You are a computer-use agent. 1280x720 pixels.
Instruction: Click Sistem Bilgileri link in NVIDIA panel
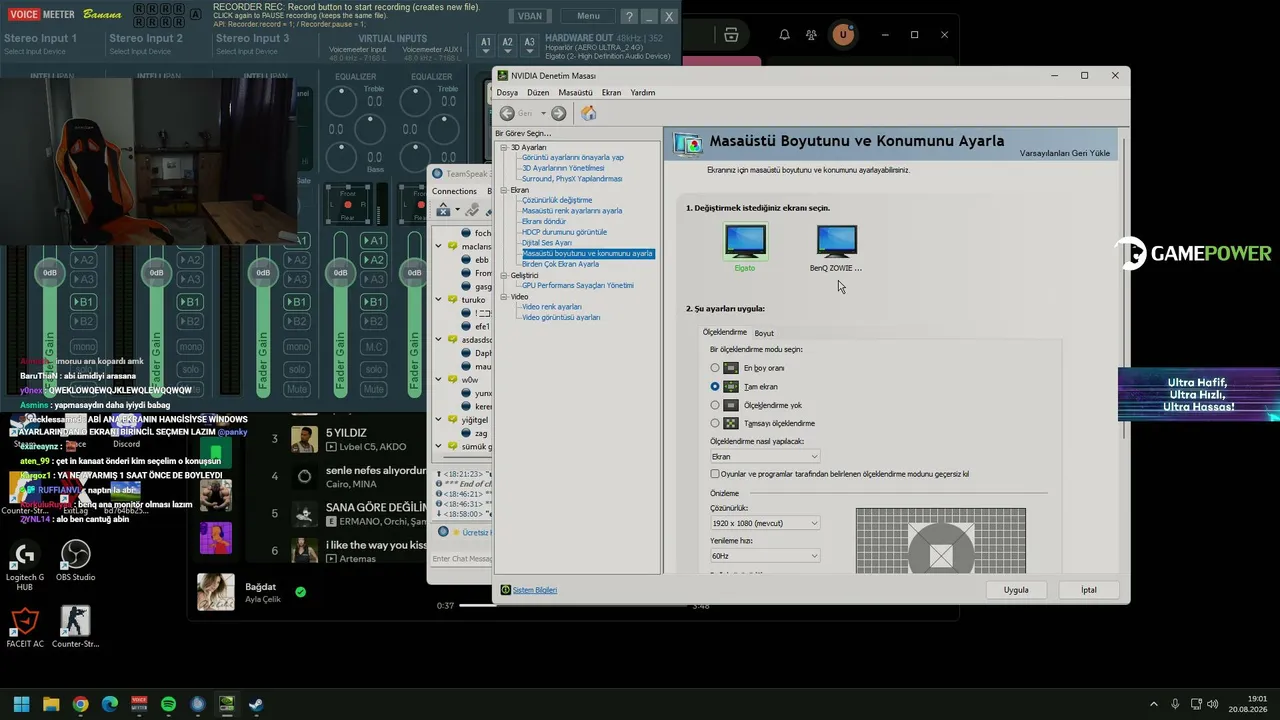tap(535, 590)
